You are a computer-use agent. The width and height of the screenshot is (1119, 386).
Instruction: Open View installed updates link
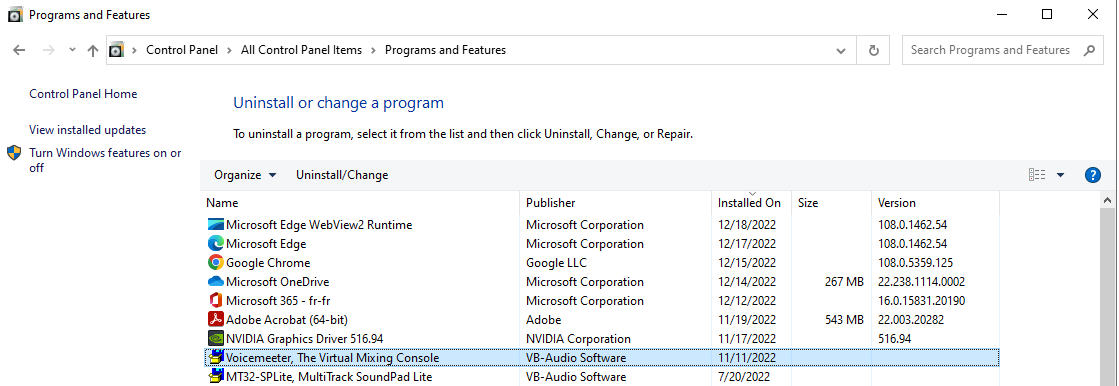pos(88,130)
